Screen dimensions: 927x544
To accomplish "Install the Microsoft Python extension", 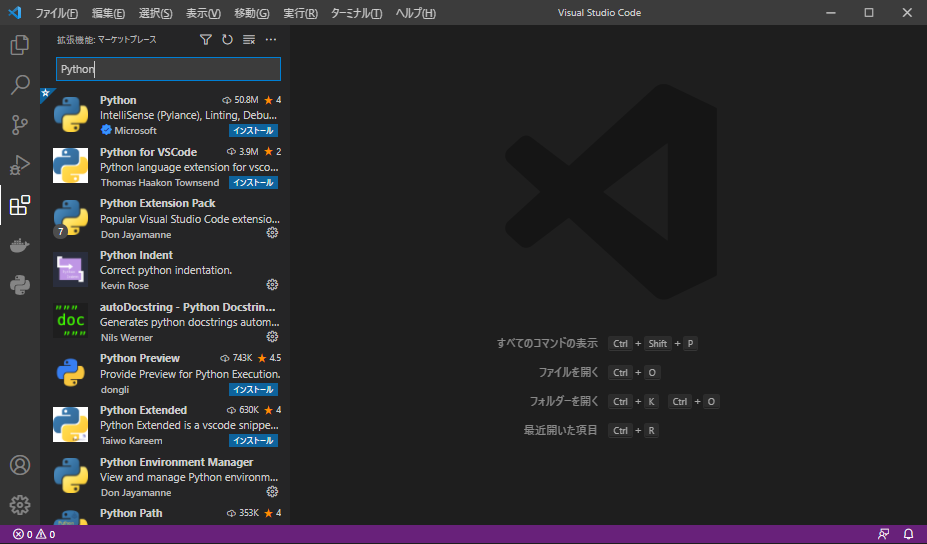I will click(x=253, y=131).
